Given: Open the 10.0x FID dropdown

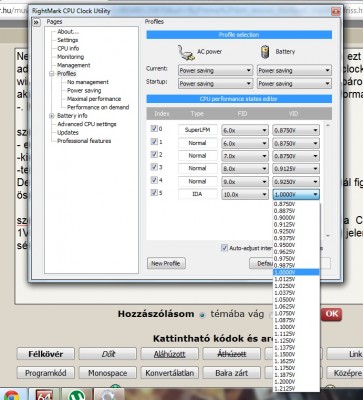Looking at the screenshot, I should (x=245, y=194).
